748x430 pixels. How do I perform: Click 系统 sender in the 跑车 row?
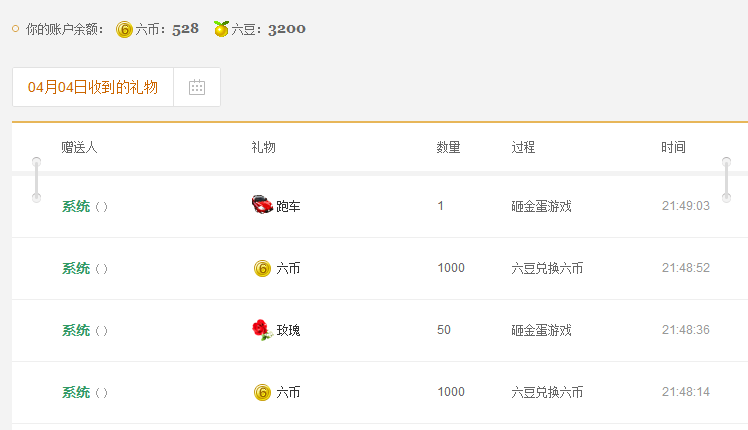[76, 206]
